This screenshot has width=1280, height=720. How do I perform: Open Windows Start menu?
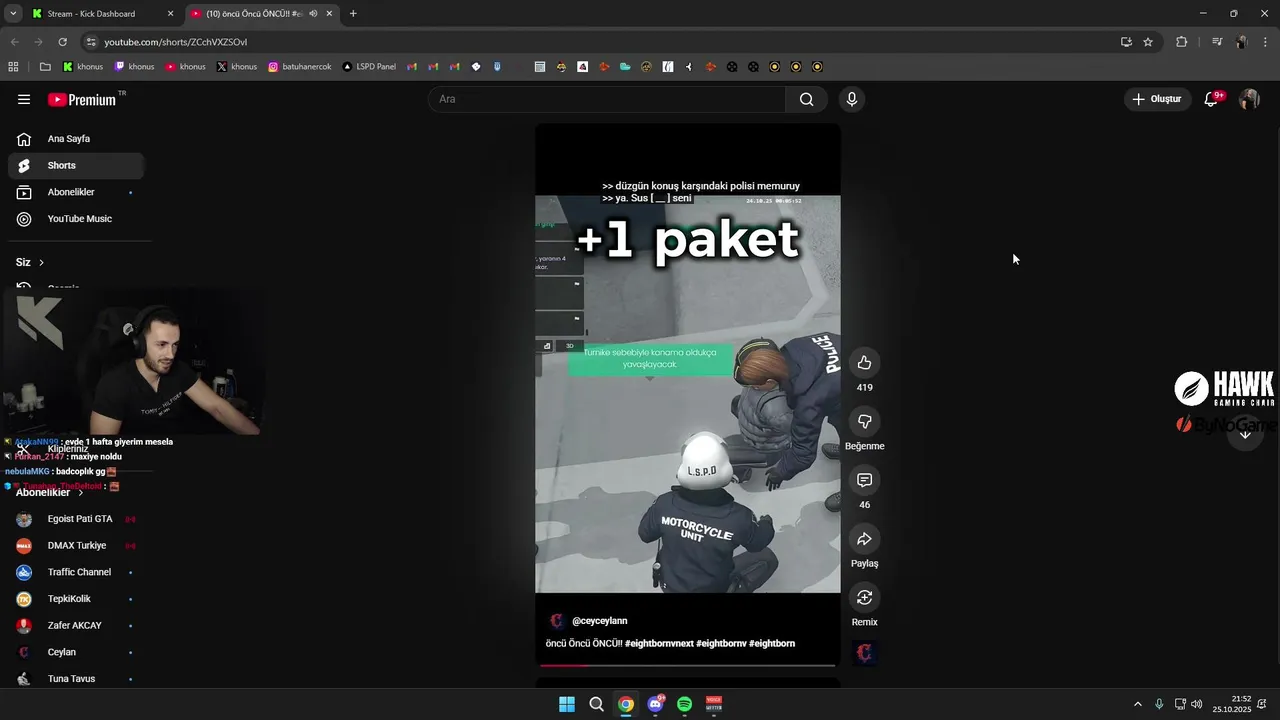pos(567,704)
